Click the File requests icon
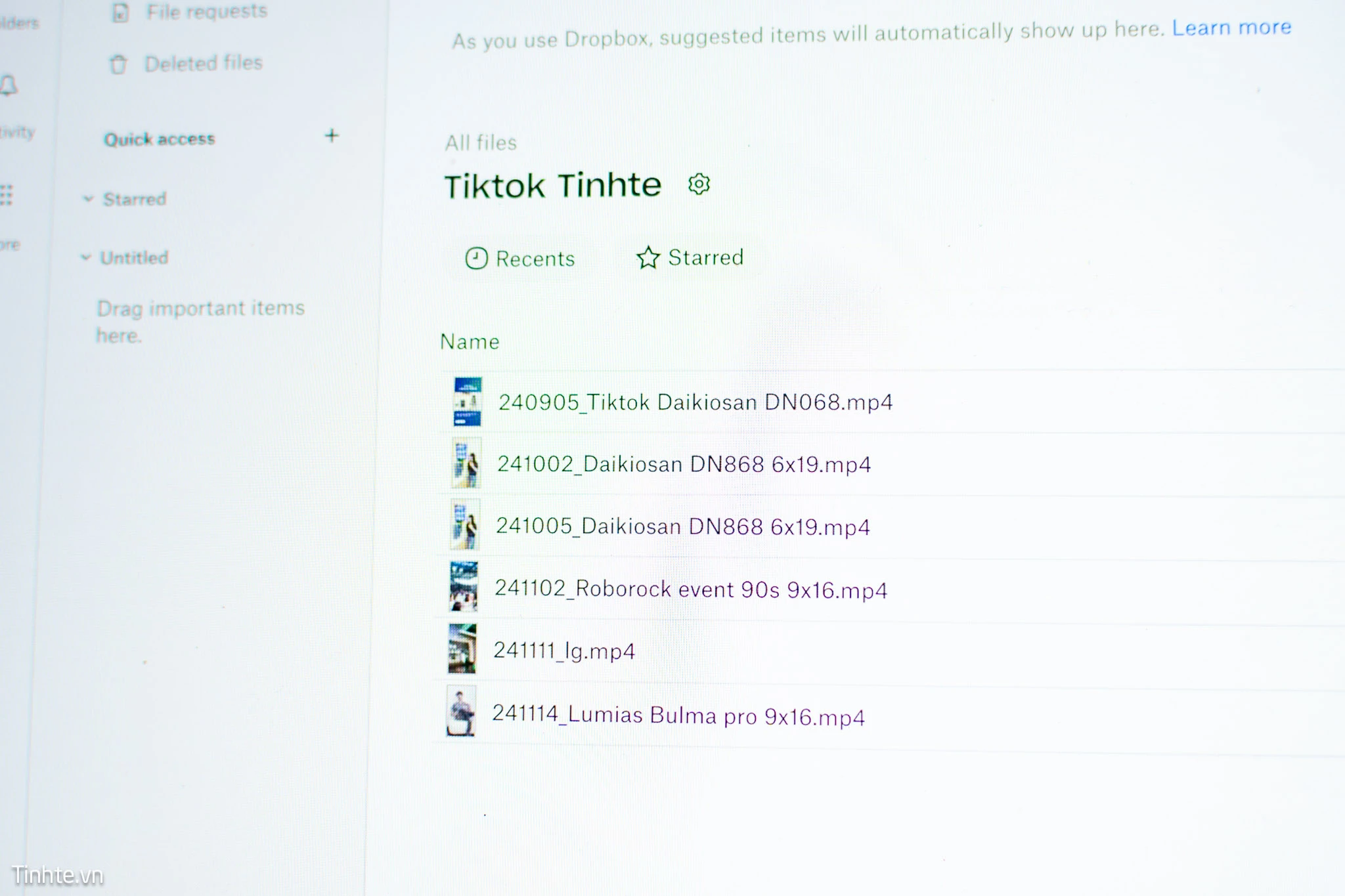This screenshot has width=1345, height=896. coord(120,12)
